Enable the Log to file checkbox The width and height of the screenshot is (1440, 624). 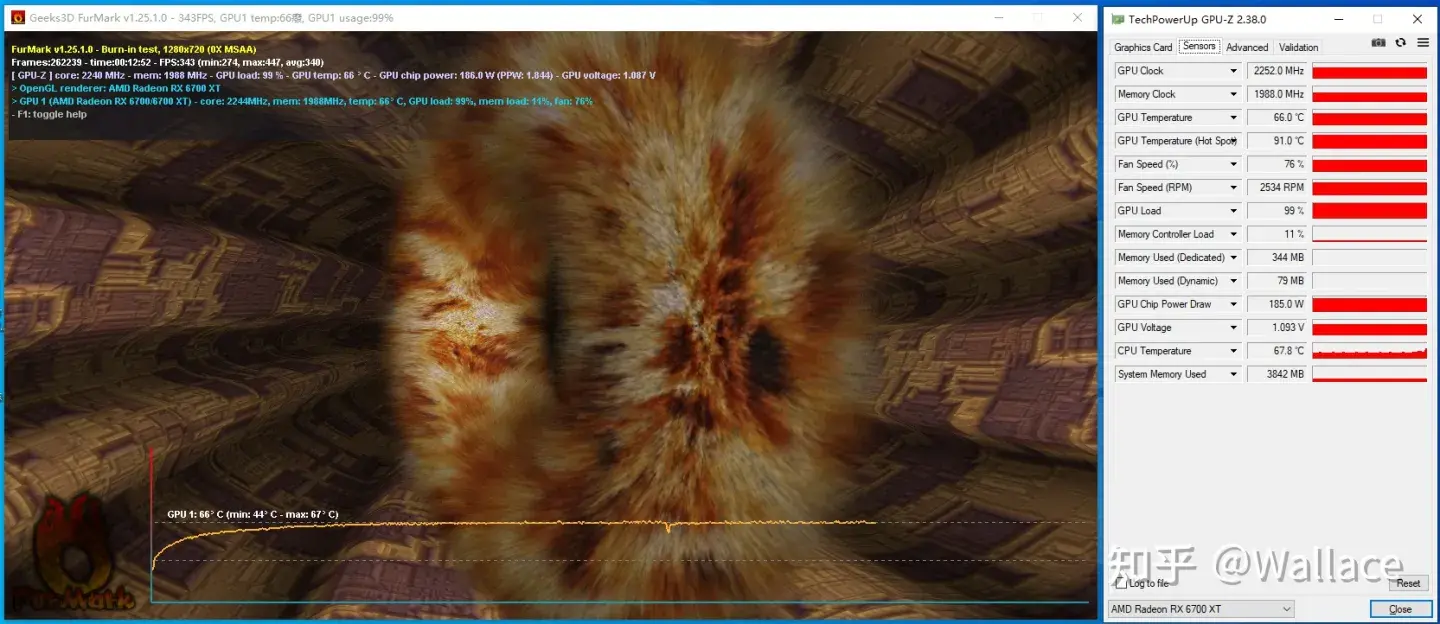(1121, 583)
